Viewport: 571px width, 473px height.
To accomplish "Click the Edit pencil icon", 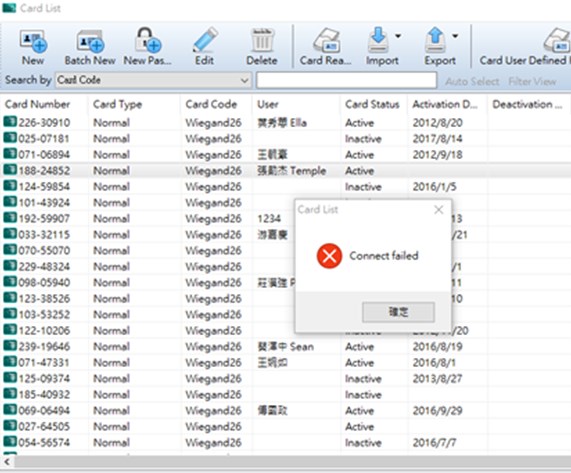I will point(205,40).
